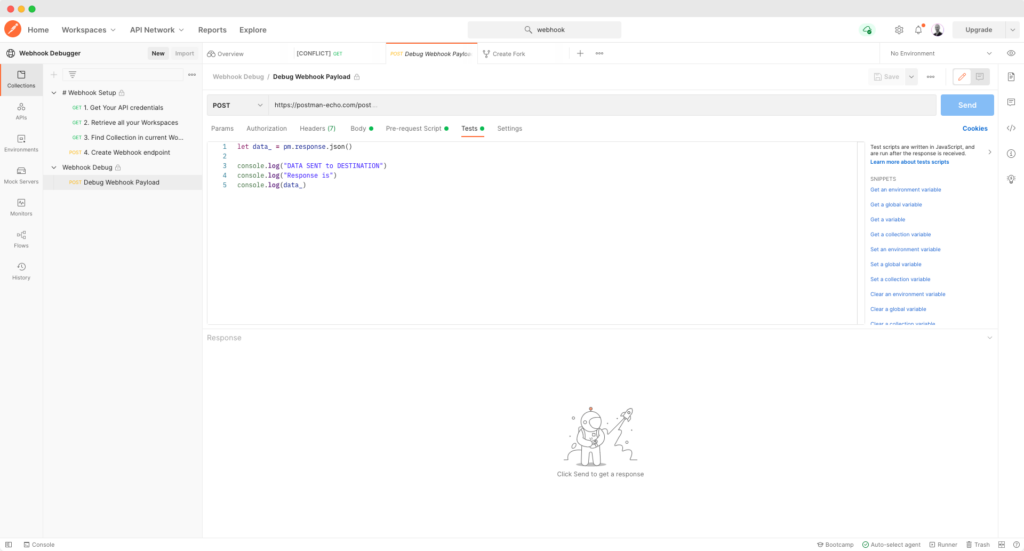Open Reports in top navigation
Screen dimensions: 1024x551
tap(212, 30)
